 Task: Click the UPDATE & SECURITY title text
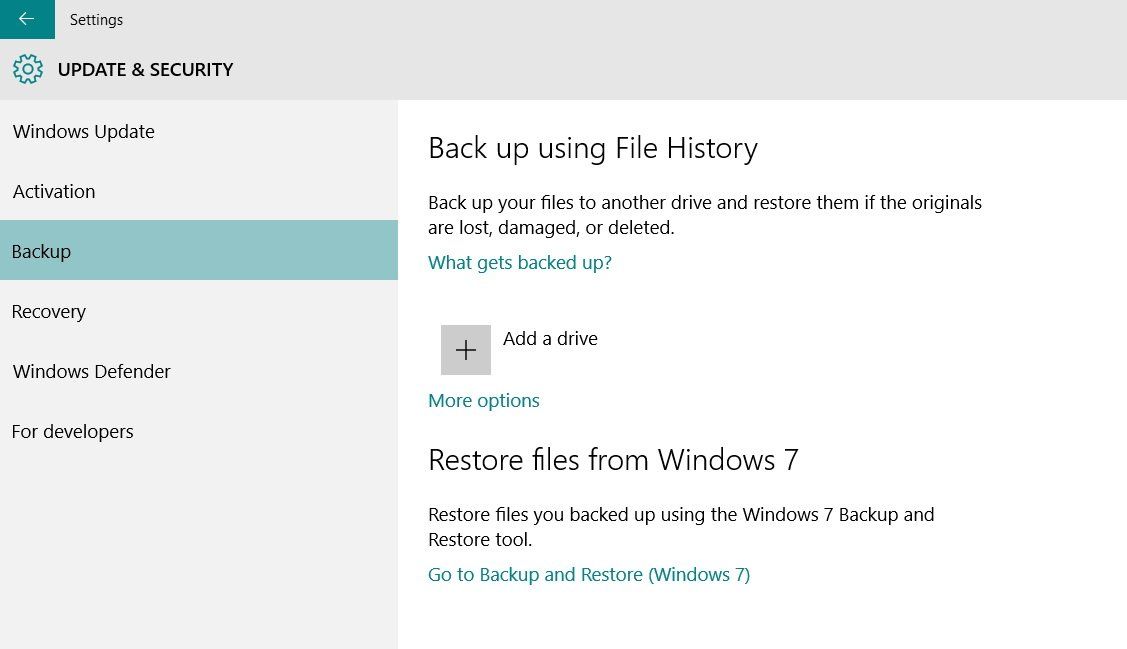click(x=145, y=70)
